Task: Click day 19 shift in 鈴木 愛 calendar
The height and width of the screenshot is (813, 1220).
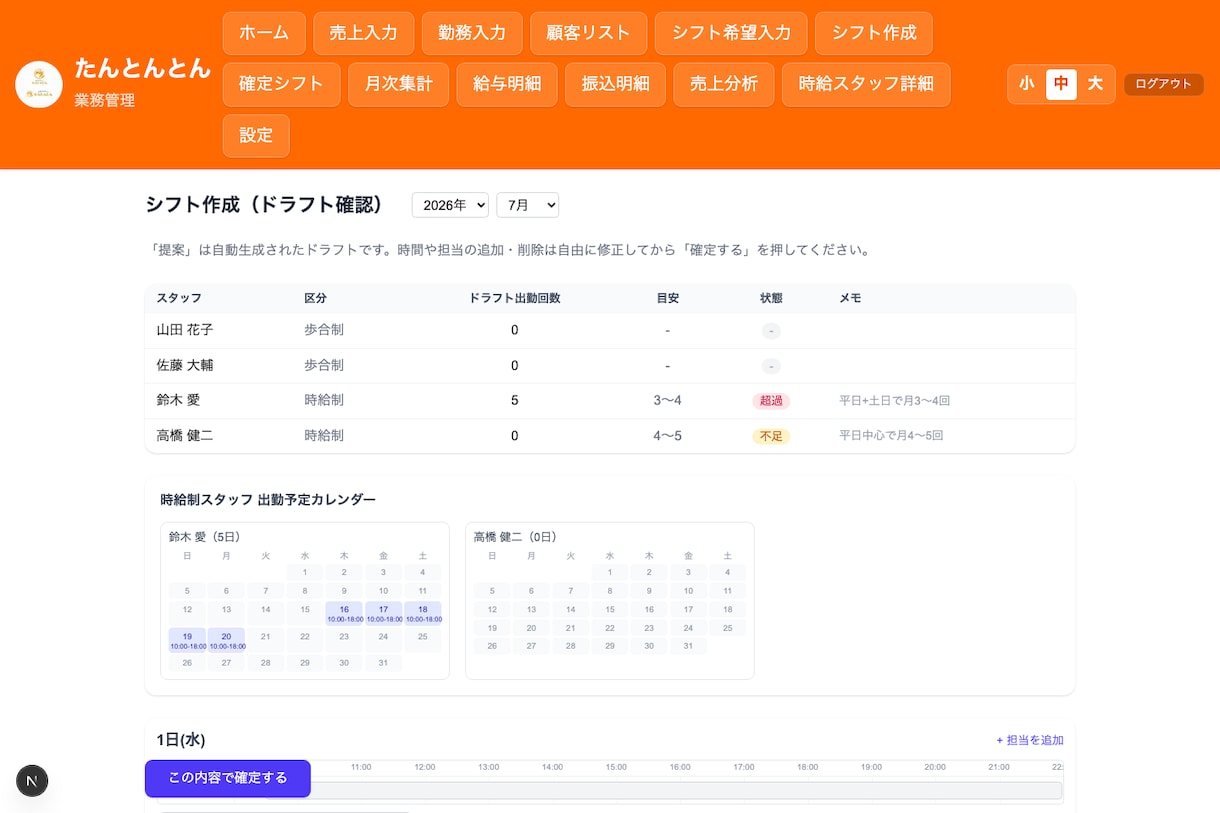Action: (x=187, y=640)
